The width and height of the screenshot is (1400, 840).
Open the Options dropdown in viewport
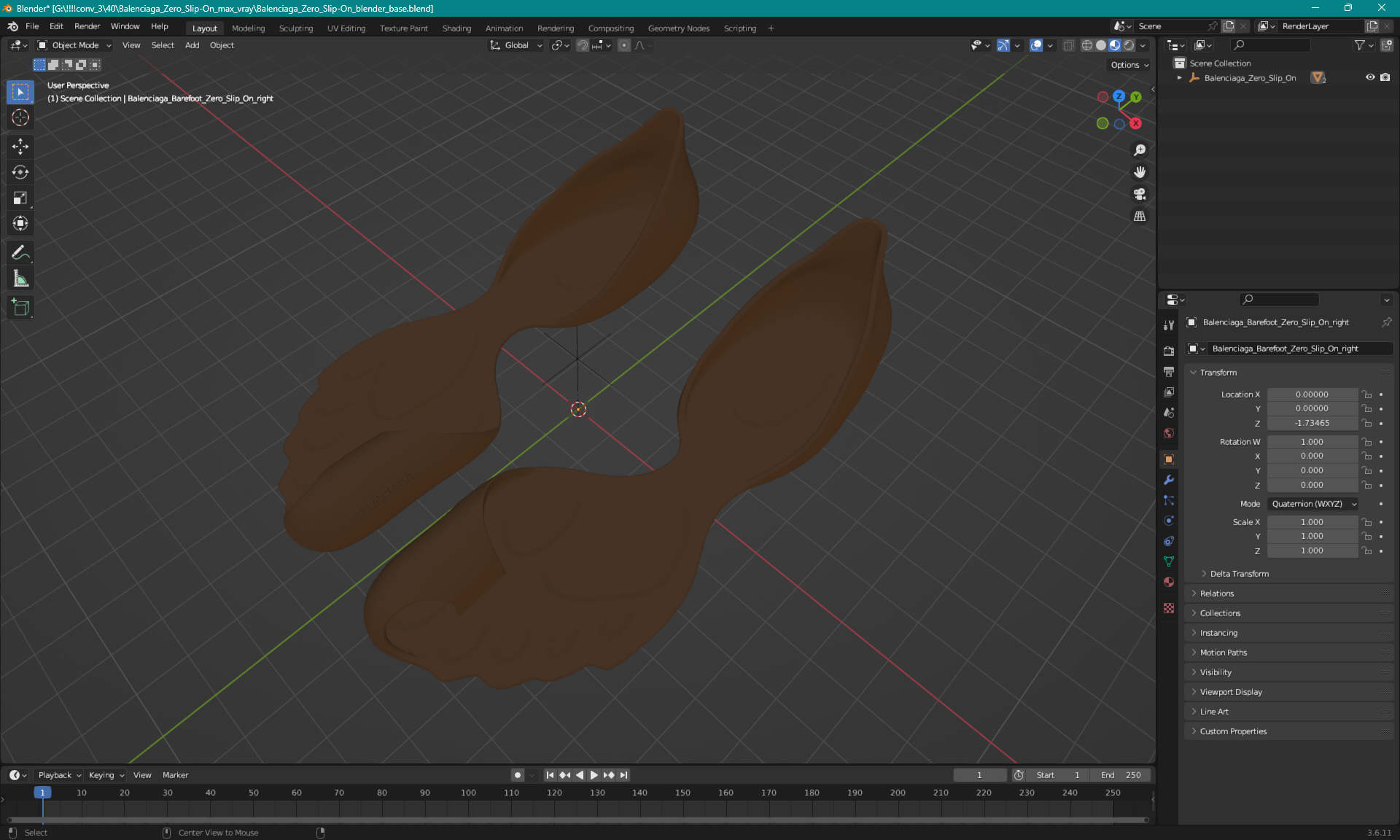(1129, 65)
